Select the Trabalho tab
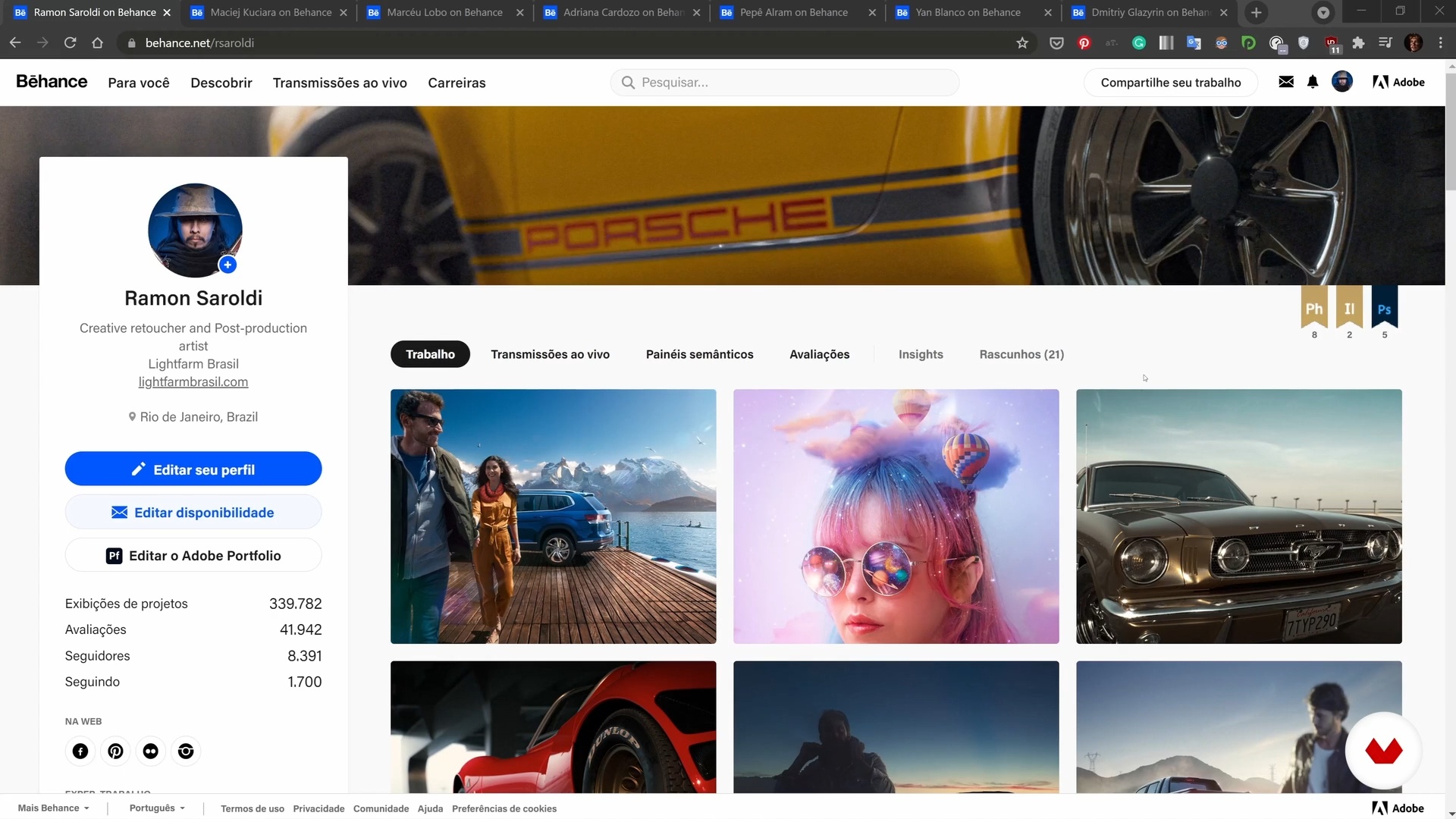Image resolution: width=1456 pixels, height=819 pixels. 430,354
